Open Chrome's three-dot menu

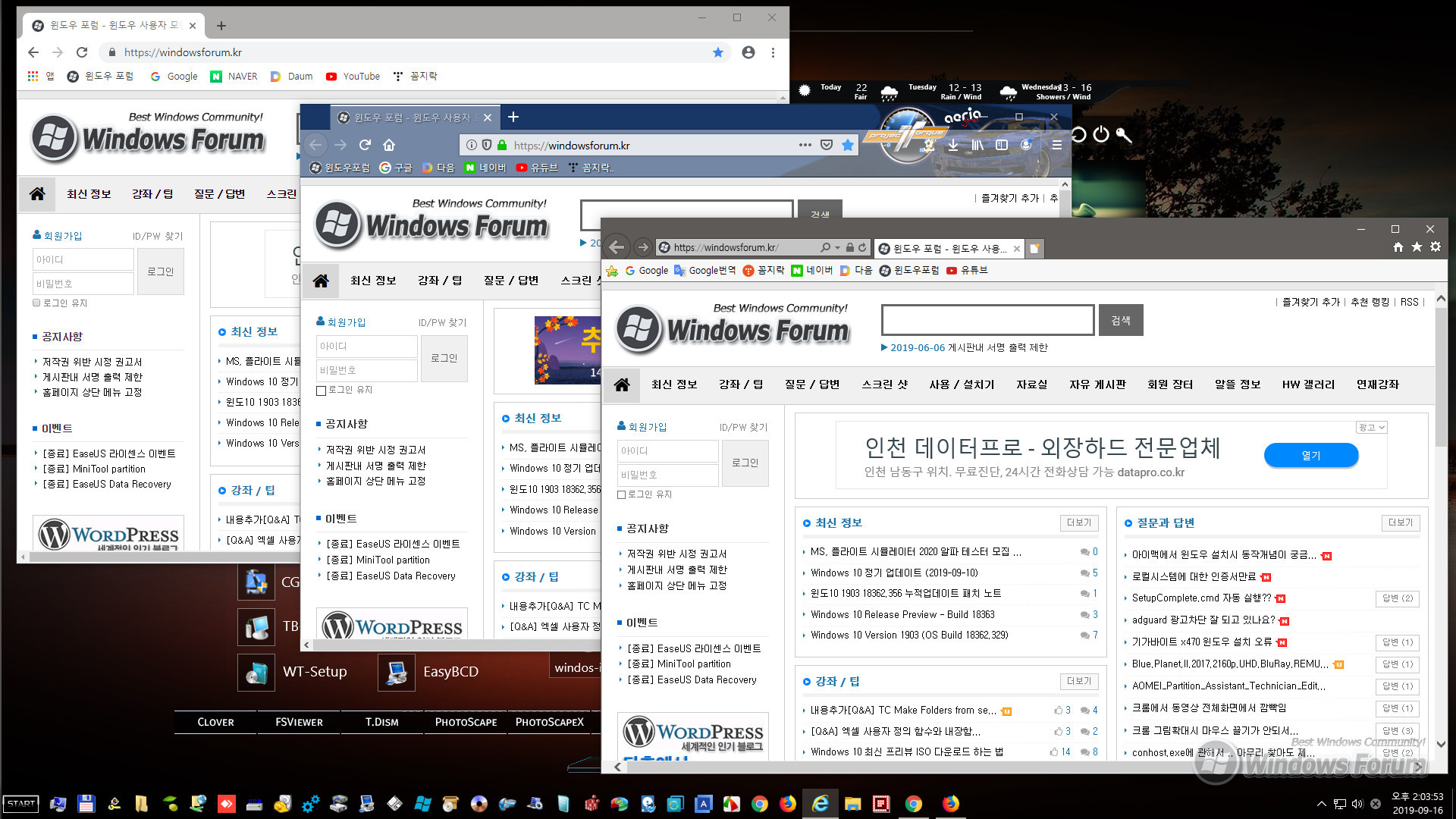pos(773,52)
